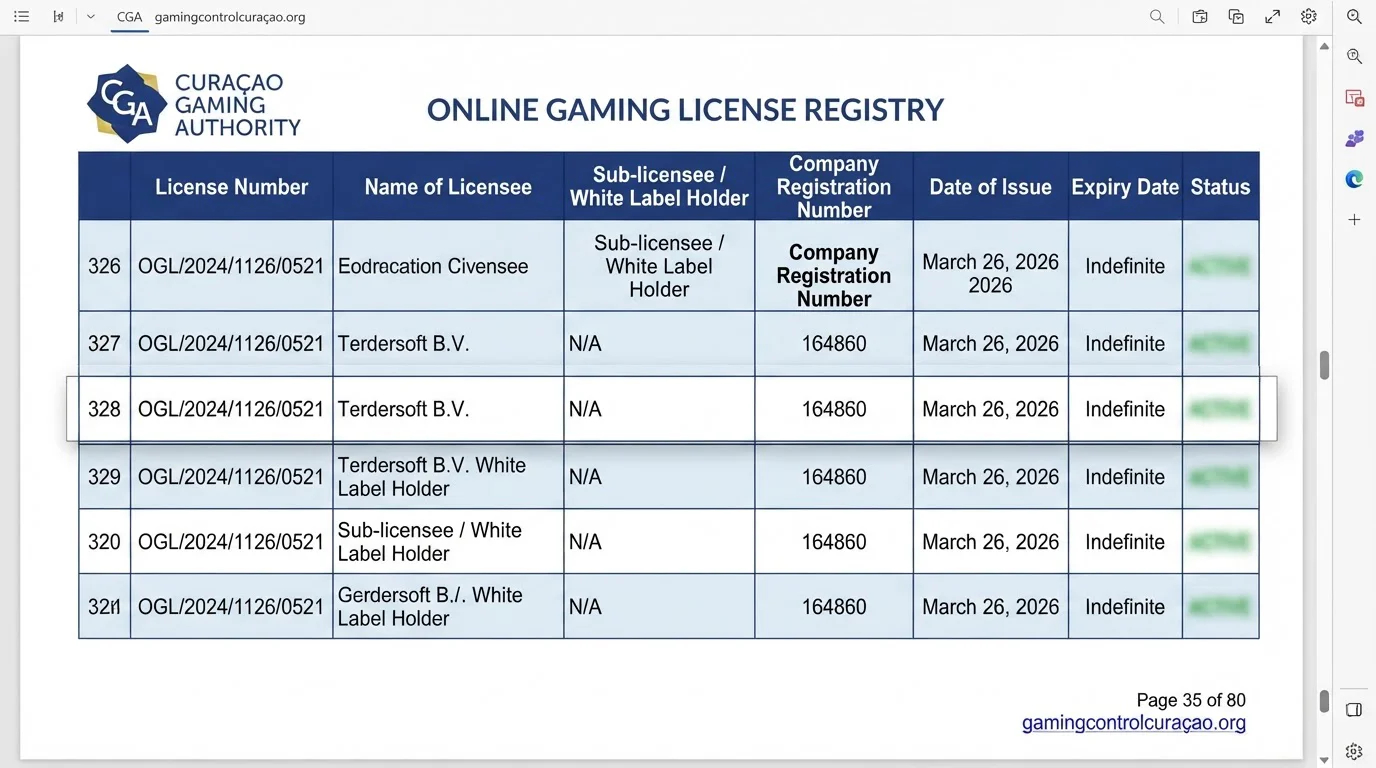Click the scrollbar down arrow

[1324, 760]
